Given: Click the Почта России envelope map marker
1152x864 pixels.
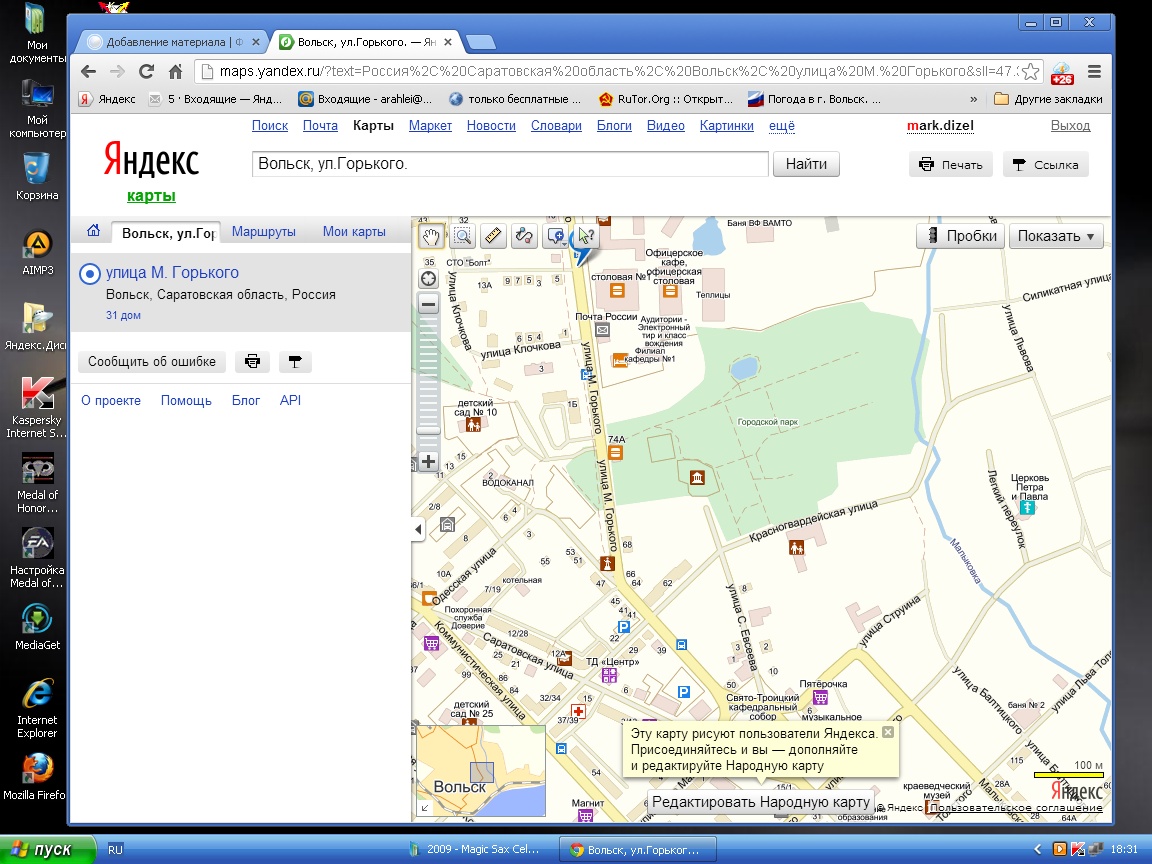Looking at the screenshot, I should coord(602,330).
